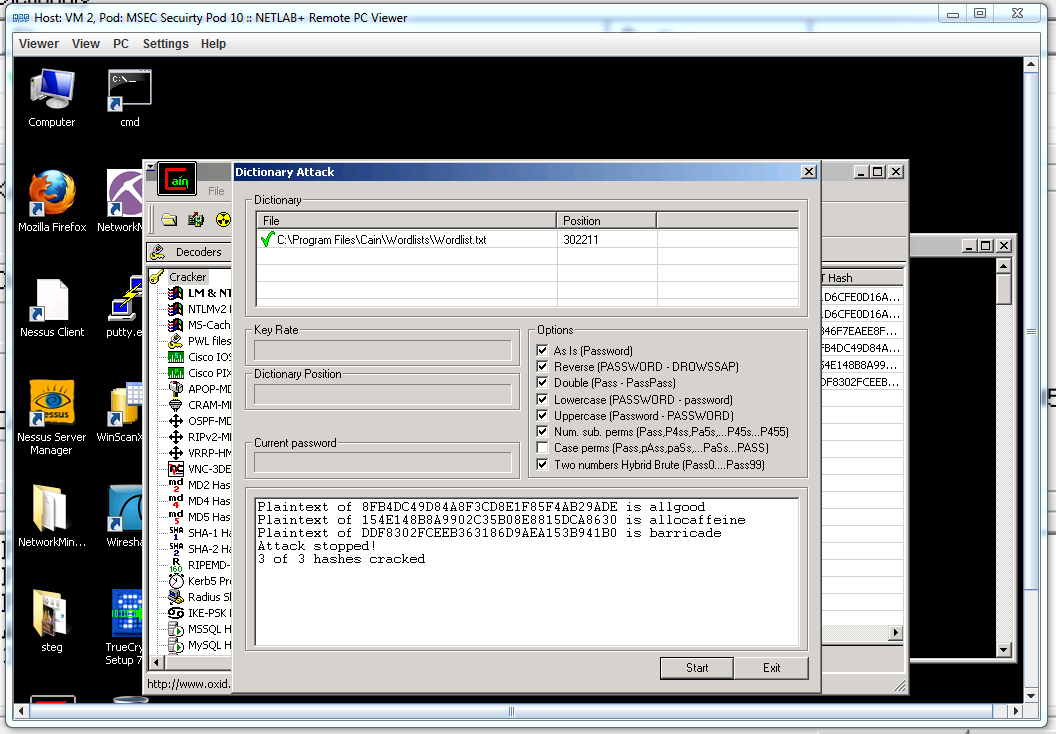Toggle the Lowercase option checkbox
The width and height of the screenshot is (1056, 734).
[542, 399]
